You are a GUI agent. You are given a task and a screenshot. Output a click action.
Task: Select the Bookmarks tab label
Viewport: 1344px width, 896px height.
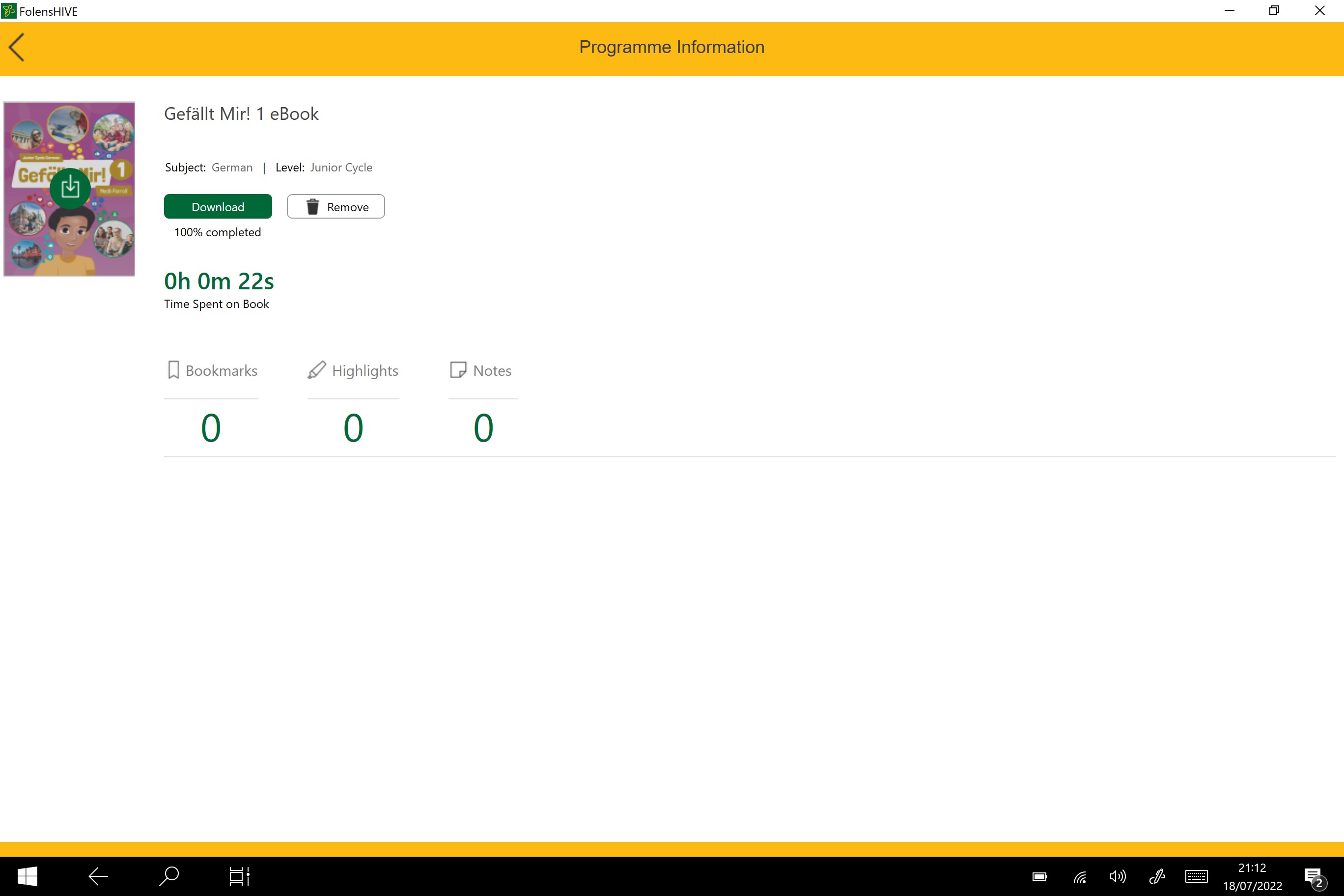tap(221, 371)
